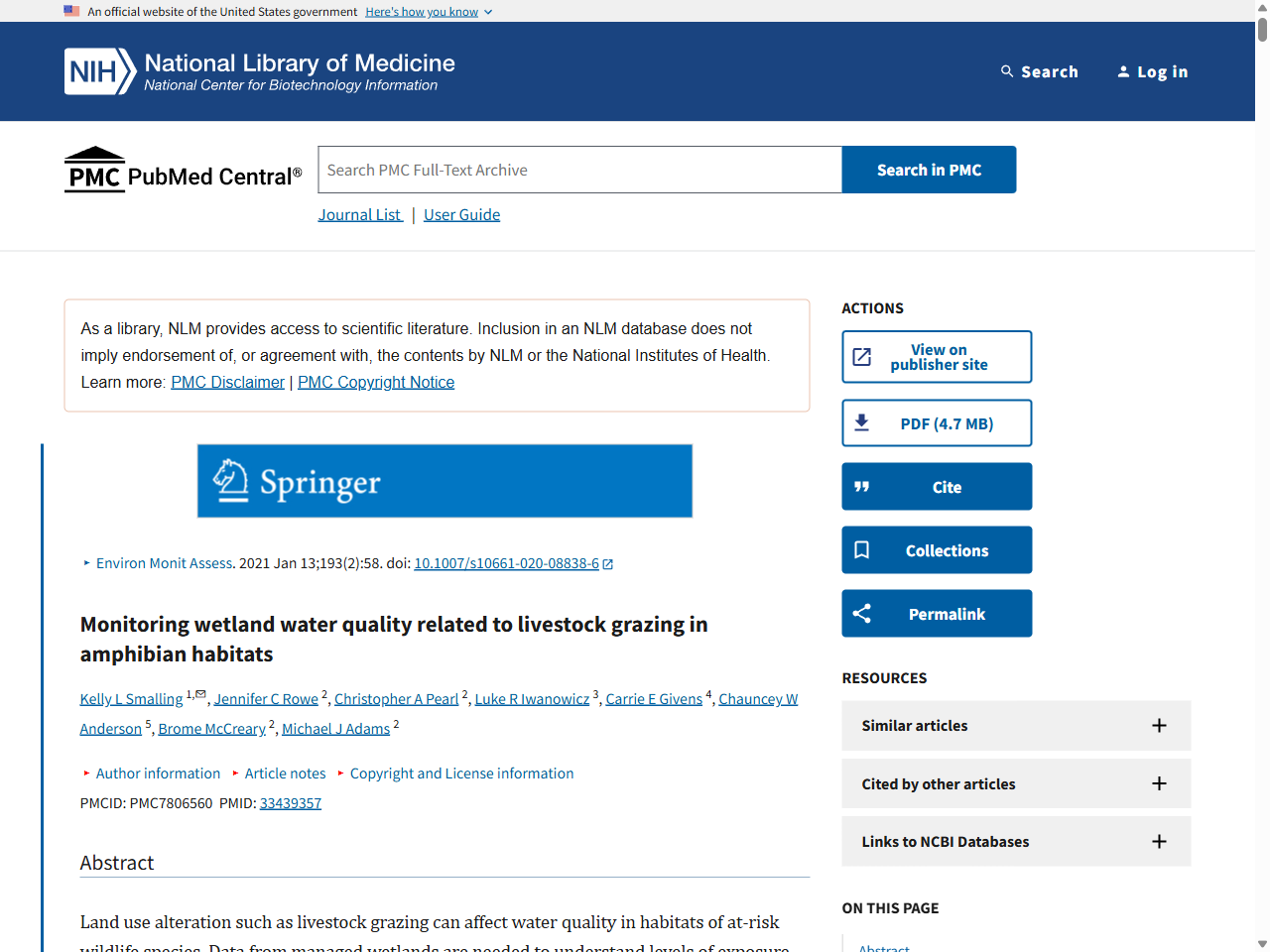The width and height of the screenshot is (1270, 952).
Task: Open PMID link 33439357
Action: click(x=290, y=803)
